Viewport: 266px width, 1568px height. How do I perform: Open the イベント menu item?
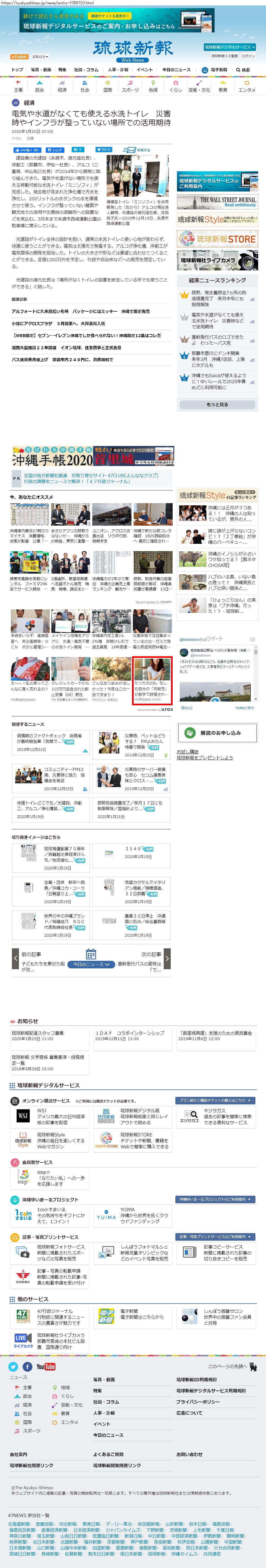(x=145, y=70)
